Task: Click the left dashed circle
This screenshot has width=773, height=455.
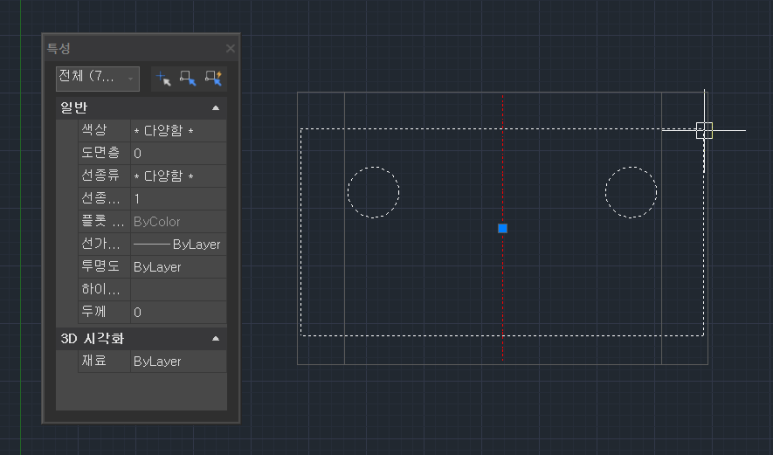Action: tap(348, 193)
